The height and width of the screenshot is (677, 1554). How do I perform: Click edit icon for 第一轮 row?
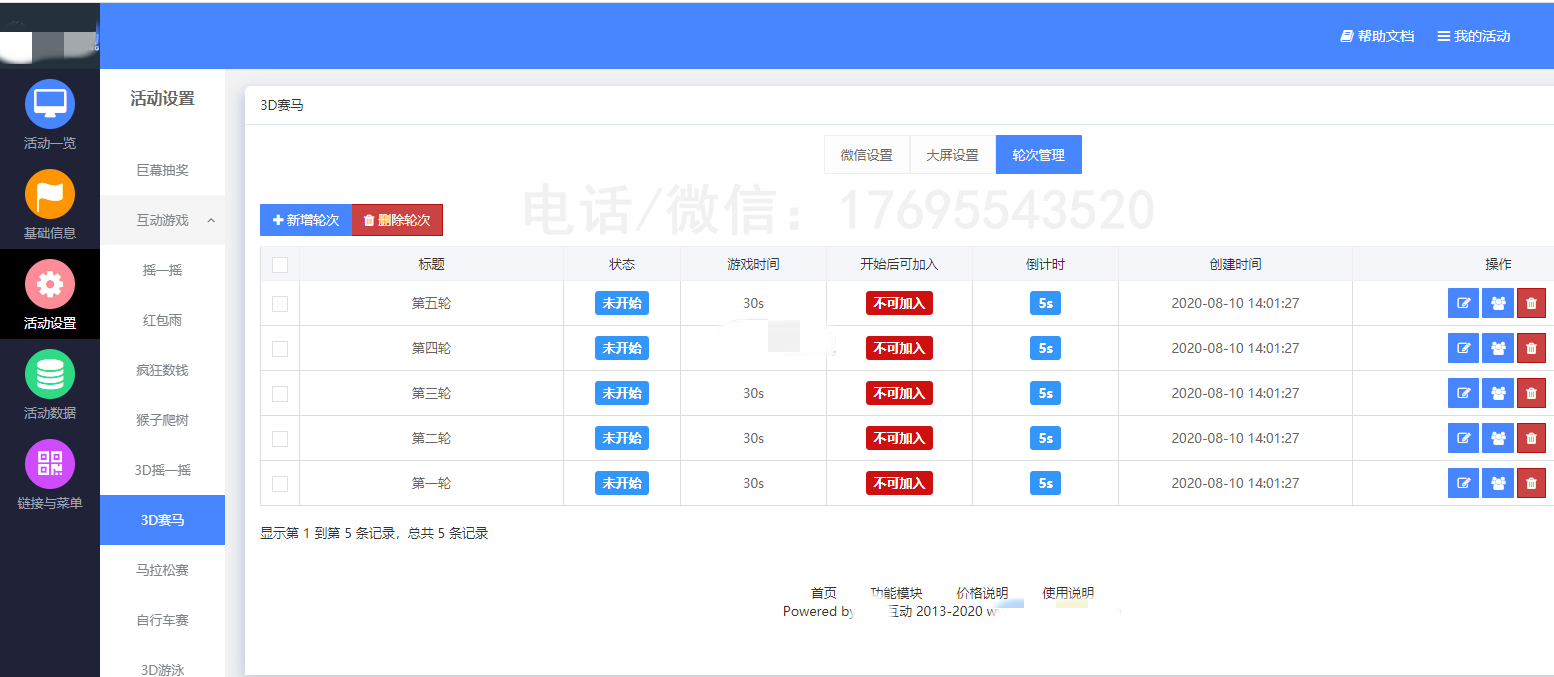pos(1463,483)
